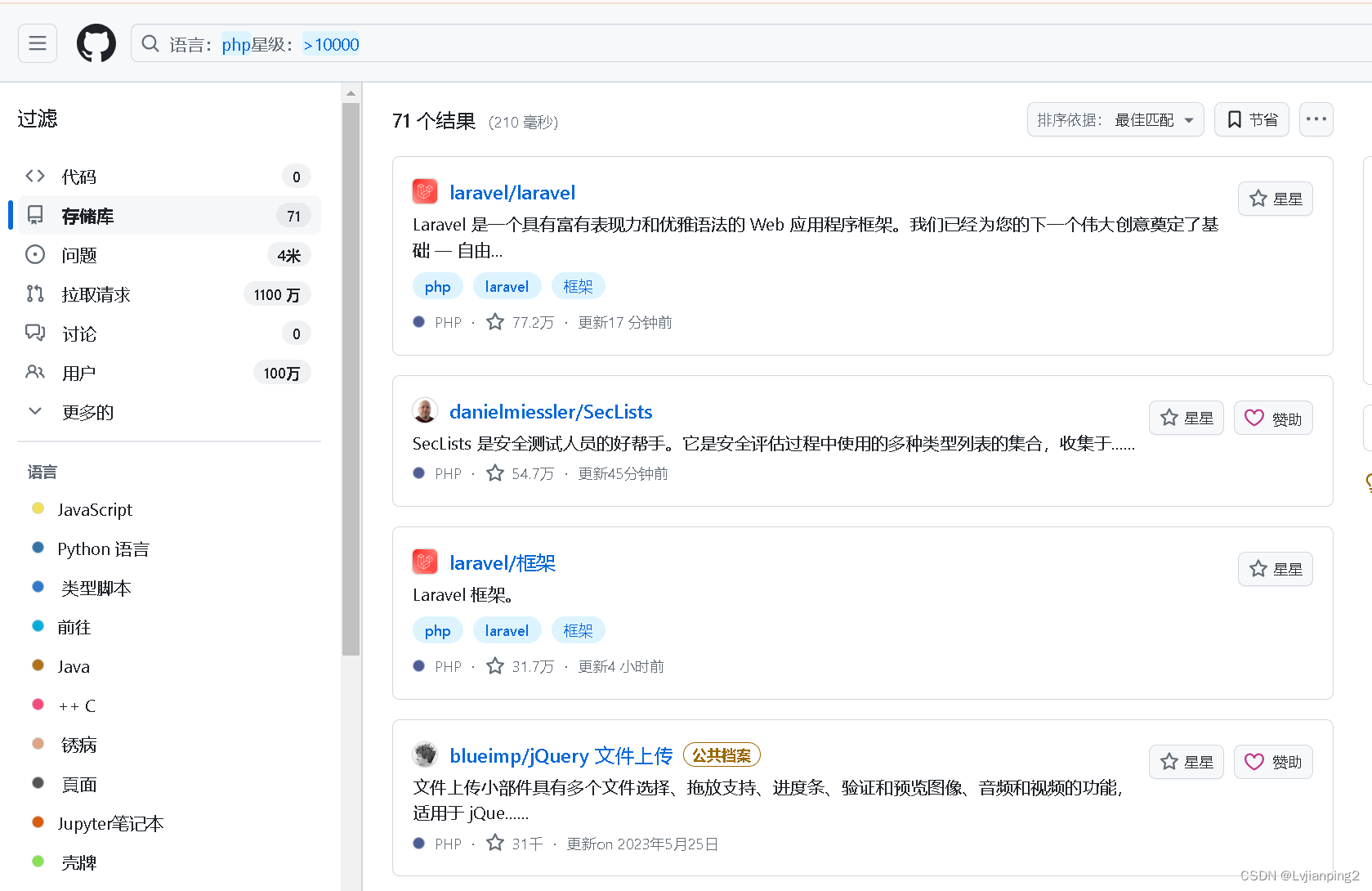The height and width of the screenshot is (891, 1372).
Task: Filter by Java language
Action: pyautogui.click(x=74, y=666)
